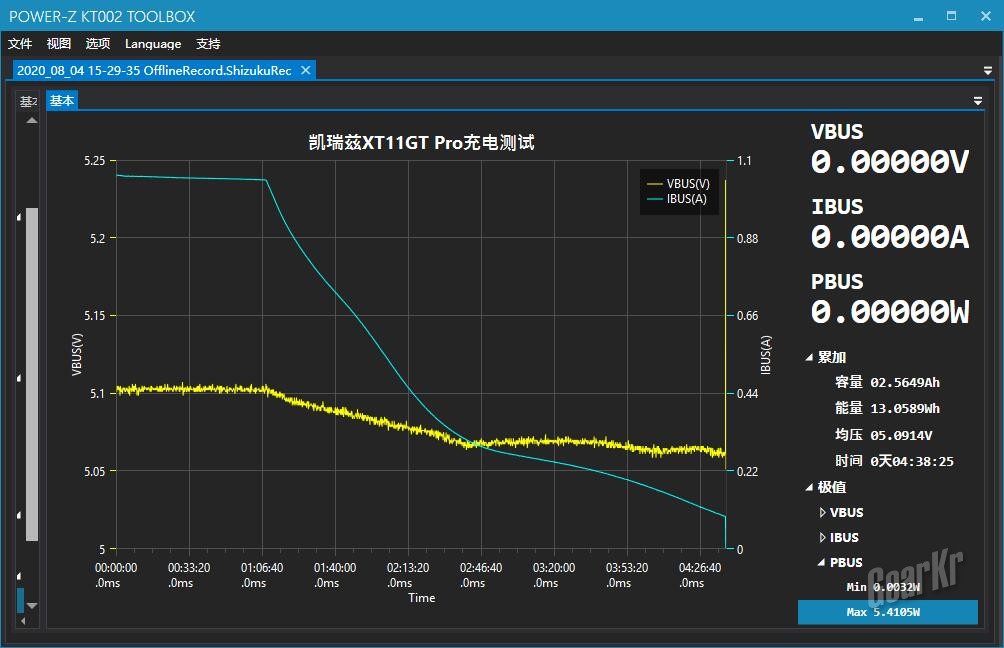The width and height of the screenshot is (1004, 648).
Task: Open the document tab list dropdown arrow
Action: 987,71
